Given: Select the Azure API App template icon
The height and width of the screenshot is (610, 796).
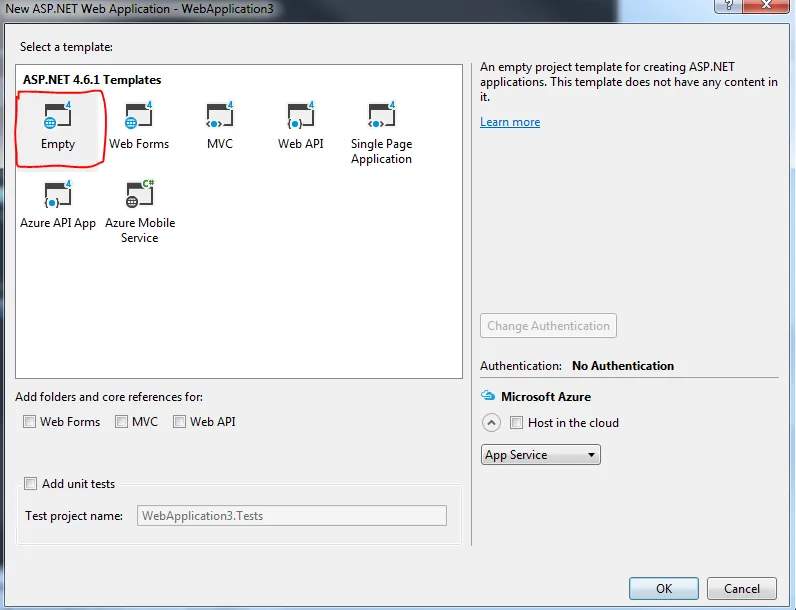Looking at the screenshot, I should 57,195.
